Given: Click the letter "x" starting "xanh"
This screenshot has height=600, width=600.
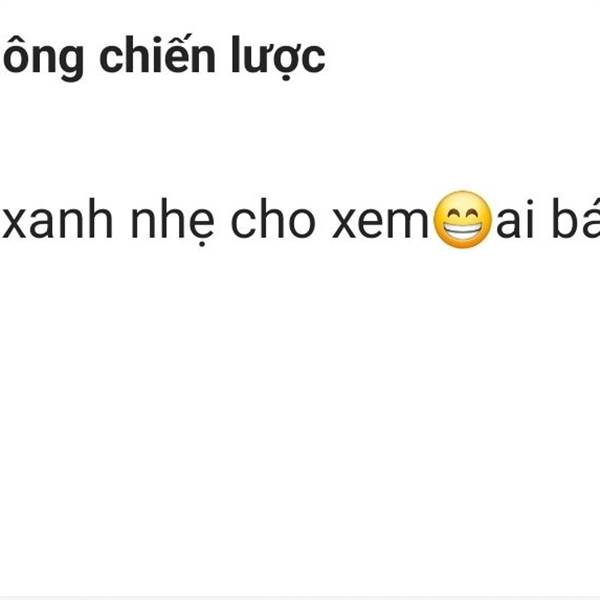Looking at the screenshot, I should pyautogui.click(x=14, y=223).
